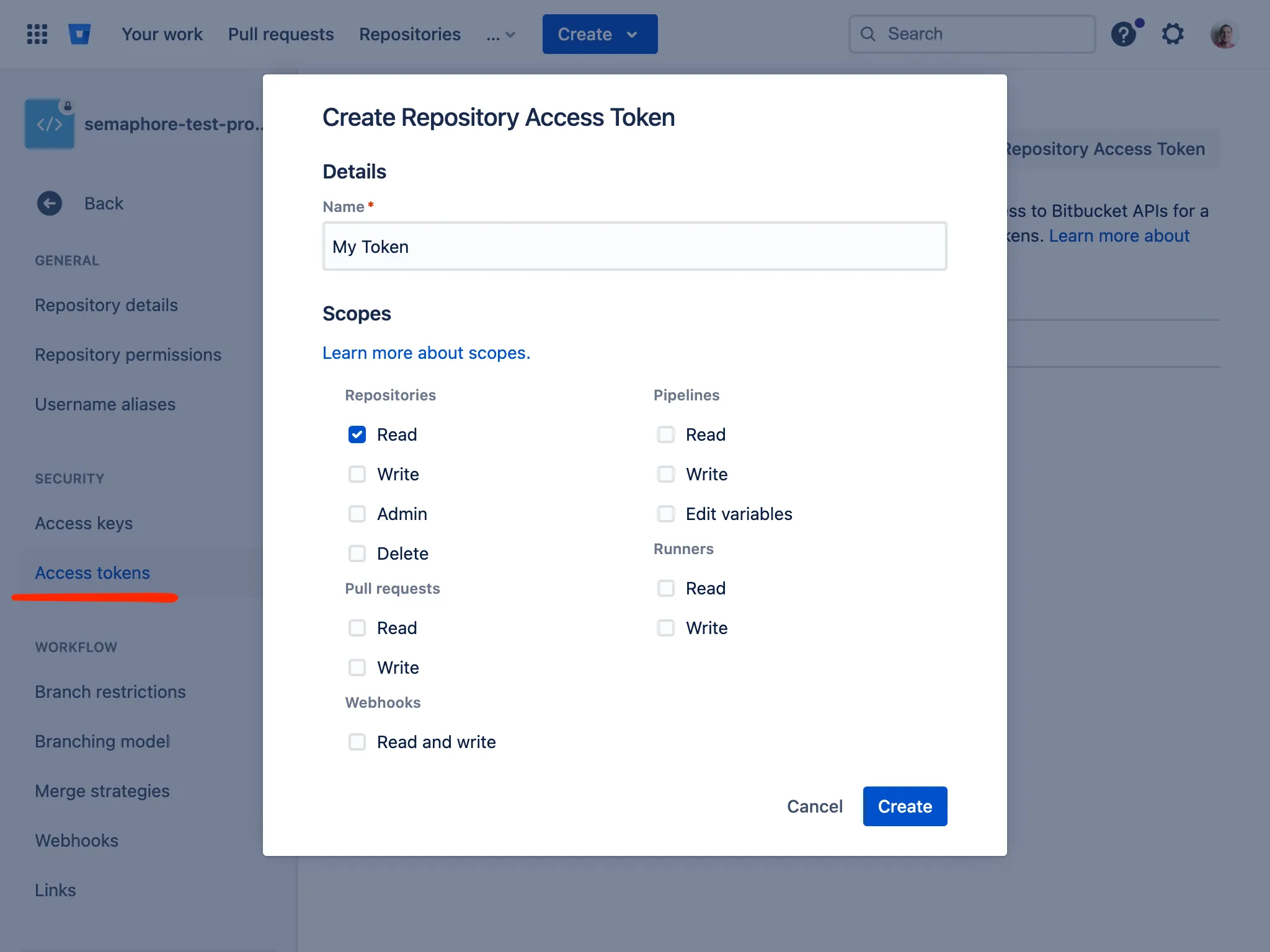Open the help question mark icon
The height and width of the screenshot is (952, 1270).
pyautogui.click(x=1123, y=34)
